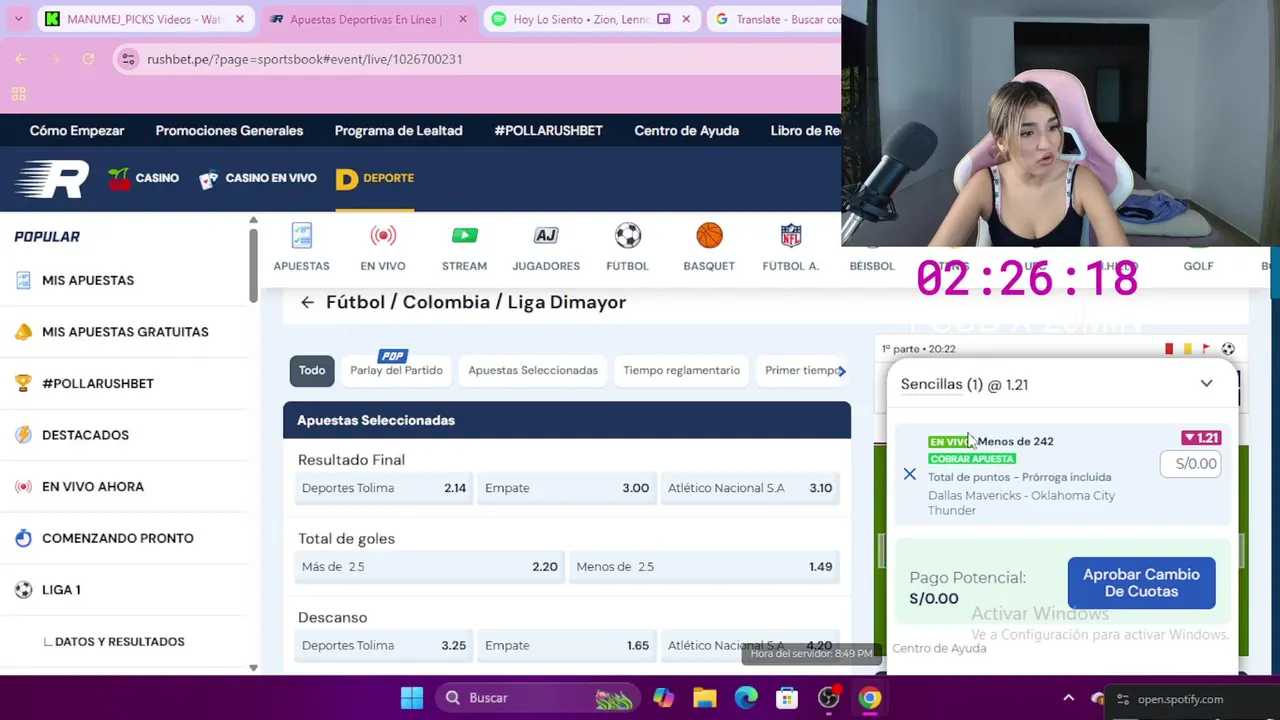Bet on Atlético Nacional 3.10 final result
Image resolution: width=1280 pixels, height=720 pixels.
tap(750, 488)
